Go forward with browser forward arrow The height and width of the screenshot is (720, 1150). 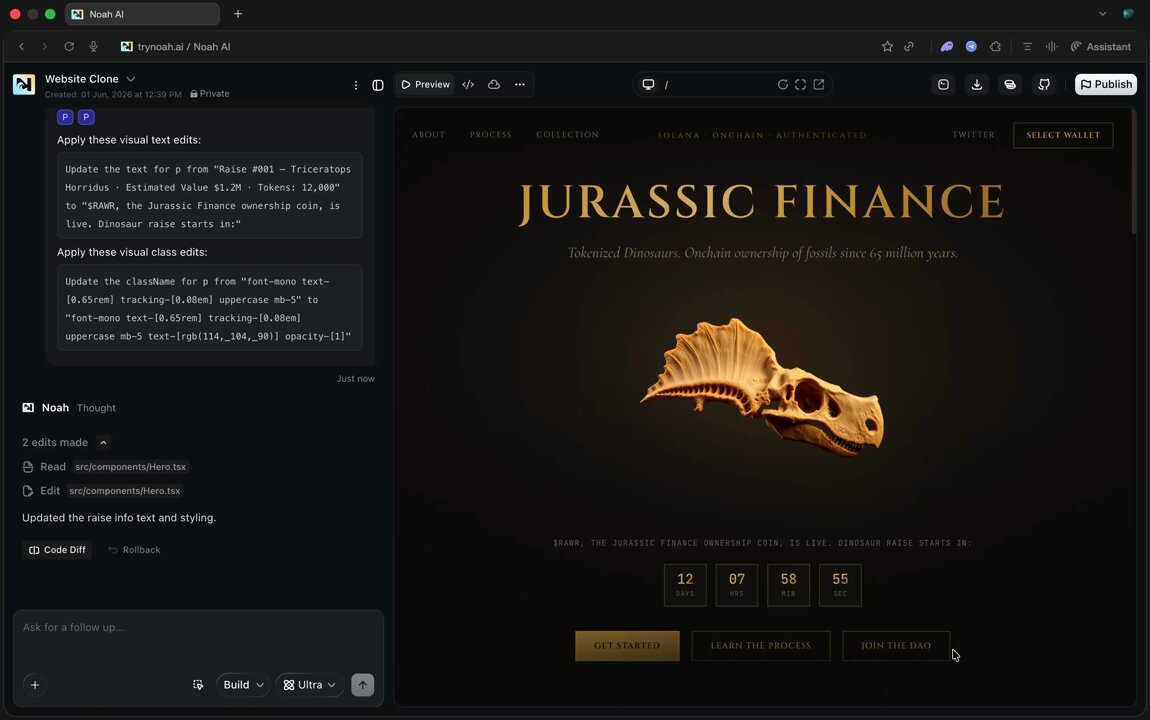tap(45, 46)
